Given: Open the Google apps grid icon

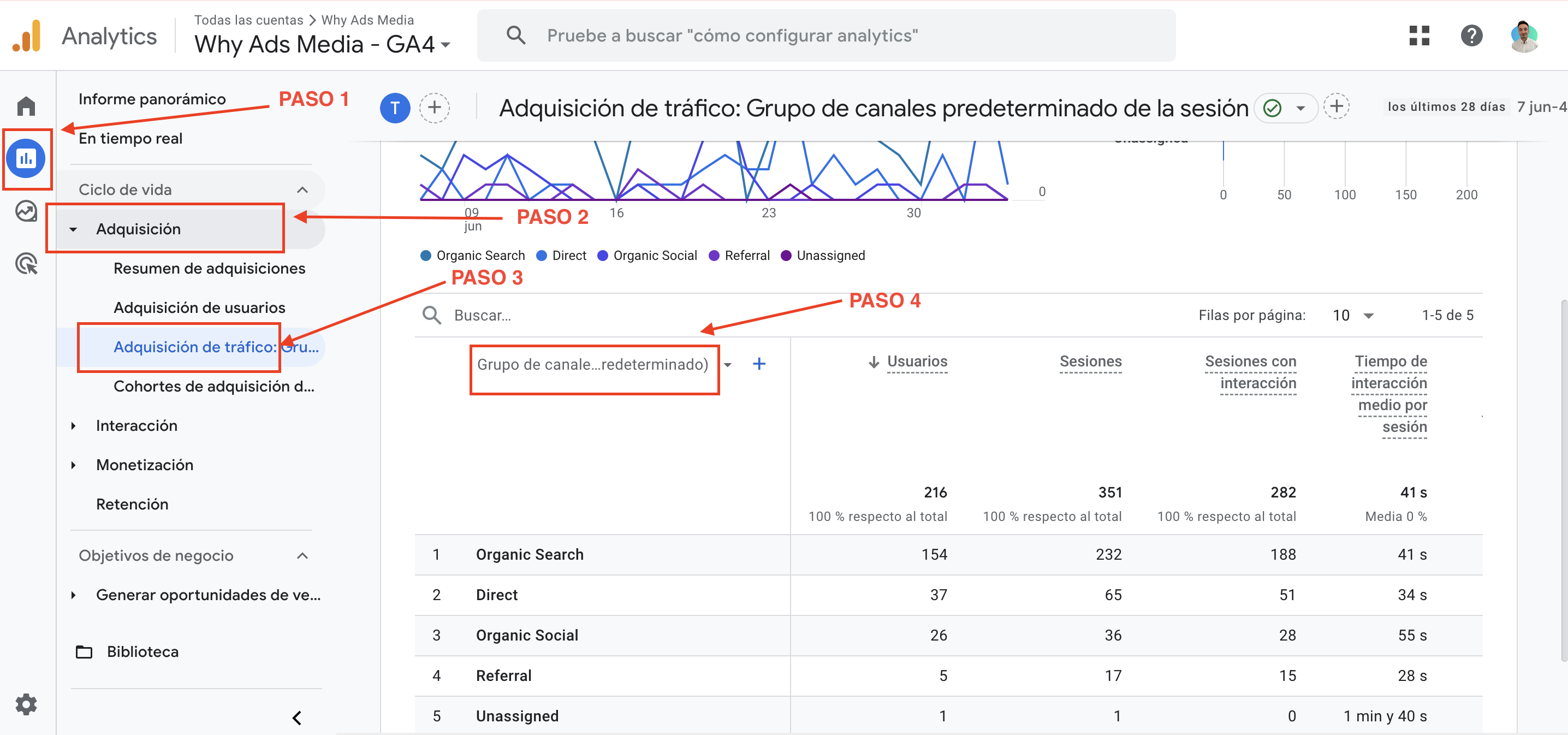Looking at the screenshot, I should tap(1419, 35).
